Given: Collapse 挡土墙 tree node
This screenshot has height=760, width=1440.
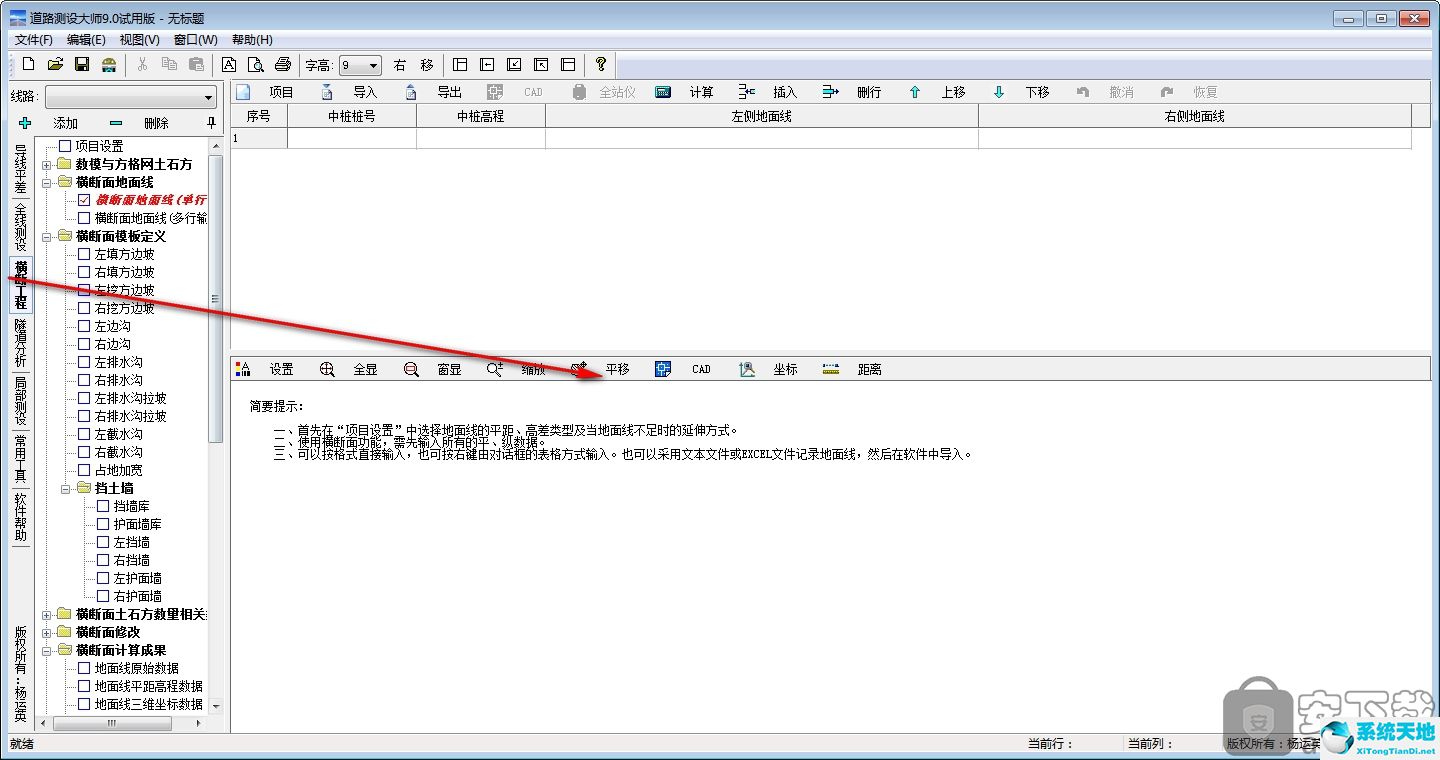Looking at the screenshot, I should click(66, 488).
